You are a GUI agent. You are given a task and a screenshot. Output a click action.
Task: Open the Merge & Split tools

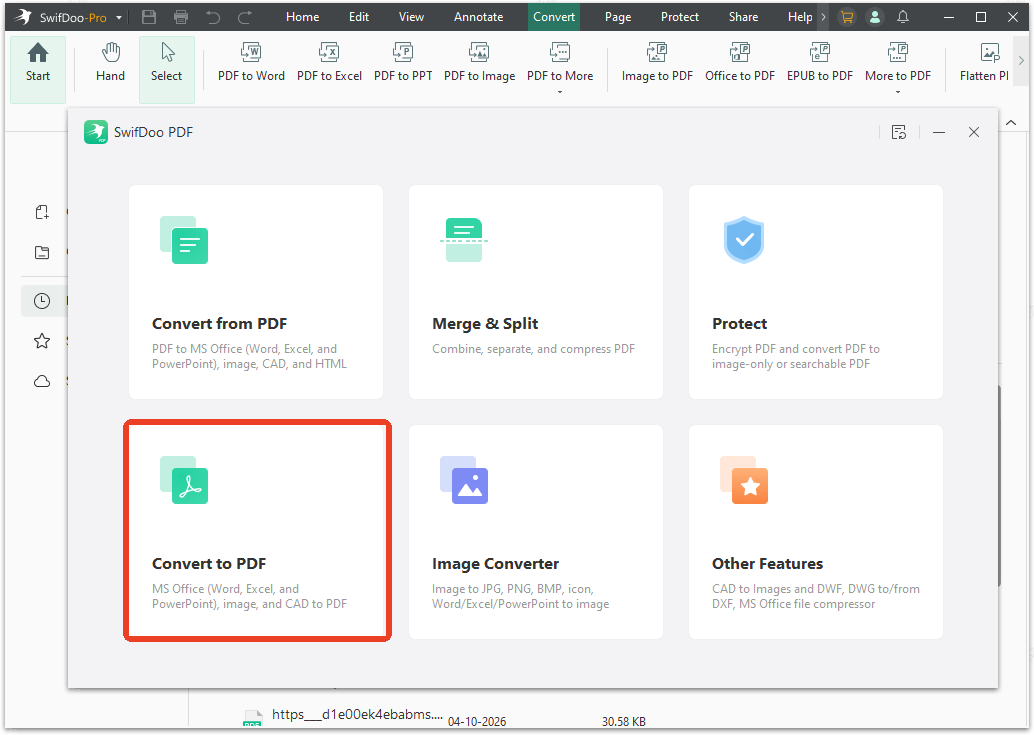click(535, 292)
